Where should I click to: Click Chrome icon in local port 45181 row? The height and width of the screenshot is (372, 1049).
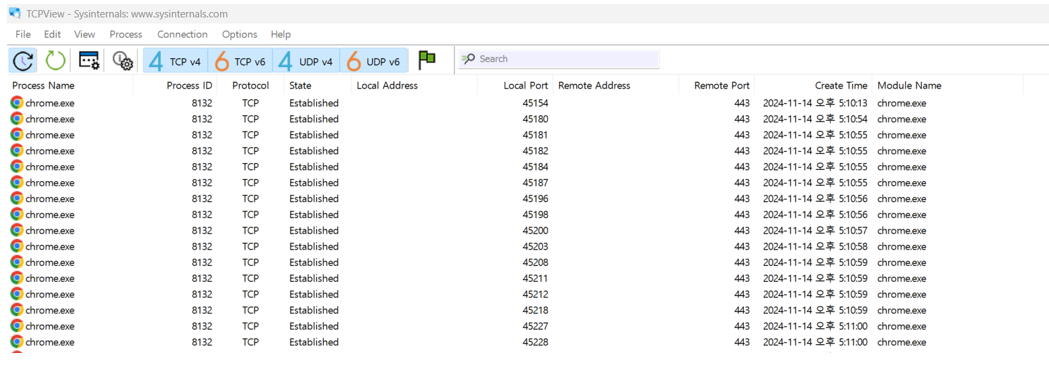(x=17, y=135)
